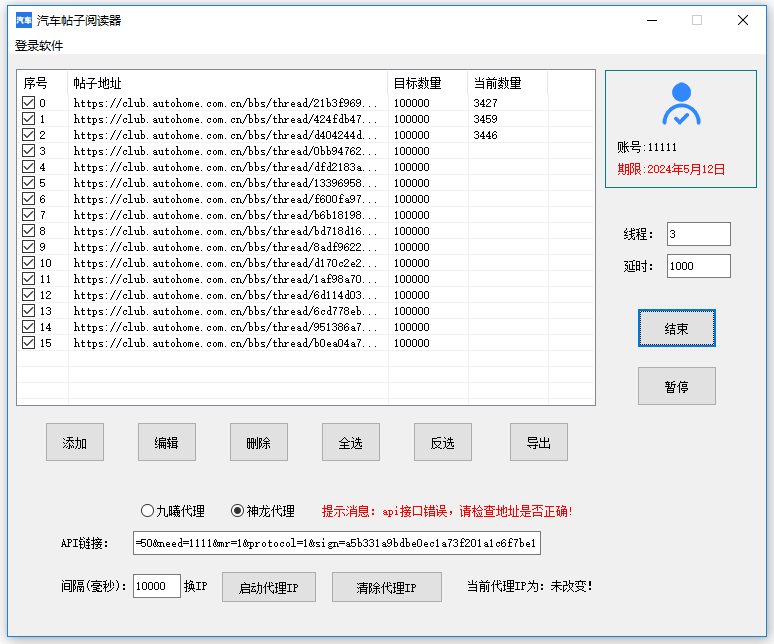Focus the 间隔(毫秒) input field
The image size is (774, 644).
[156, 586]
